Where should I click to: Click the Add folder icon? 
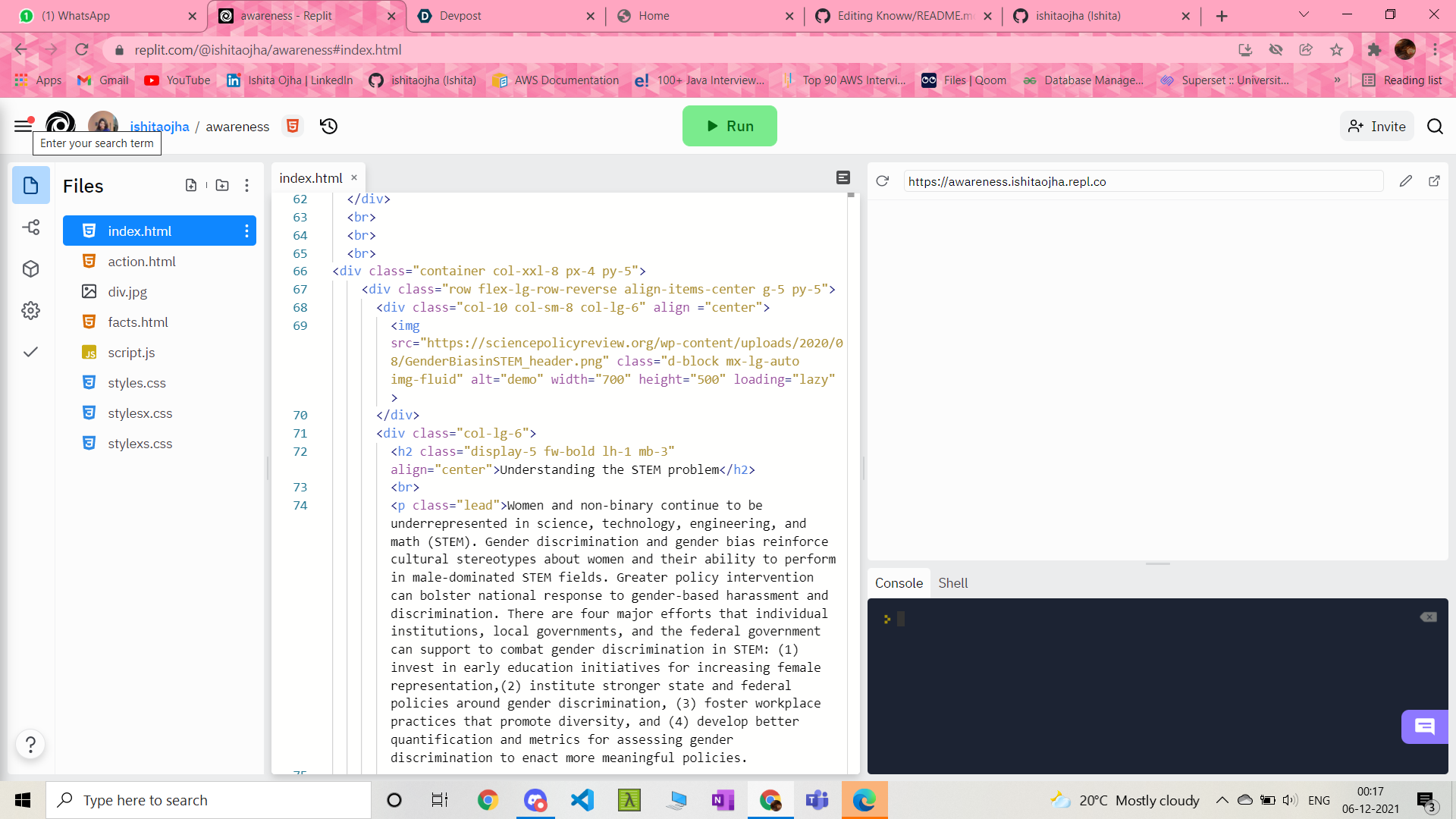tap(222, 185)
